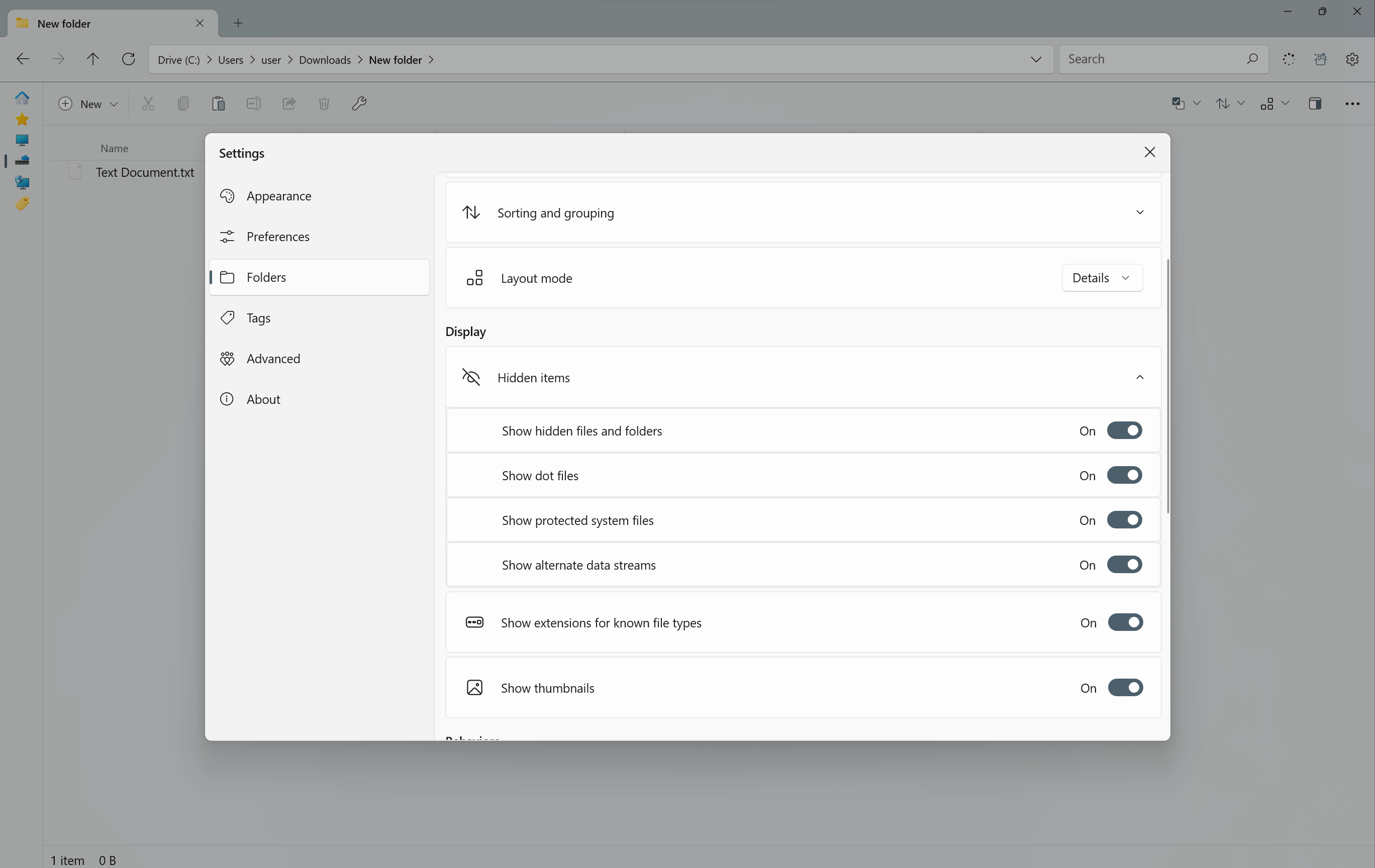This screenshot has width=1375, height=868.
Task: Toggle the preview pane icon
Action: pyautogui.click(x=1315, y=103)
